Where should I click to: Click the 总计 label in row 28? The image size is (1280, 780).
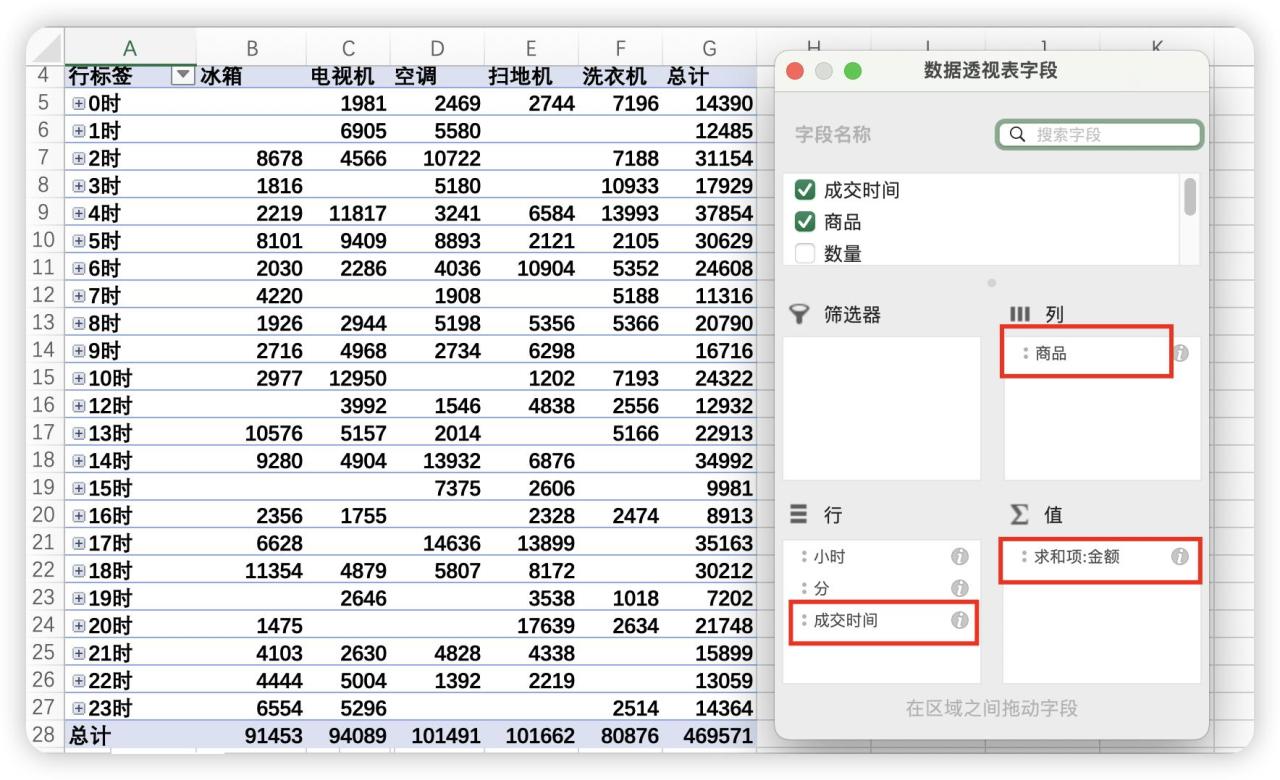90,737
